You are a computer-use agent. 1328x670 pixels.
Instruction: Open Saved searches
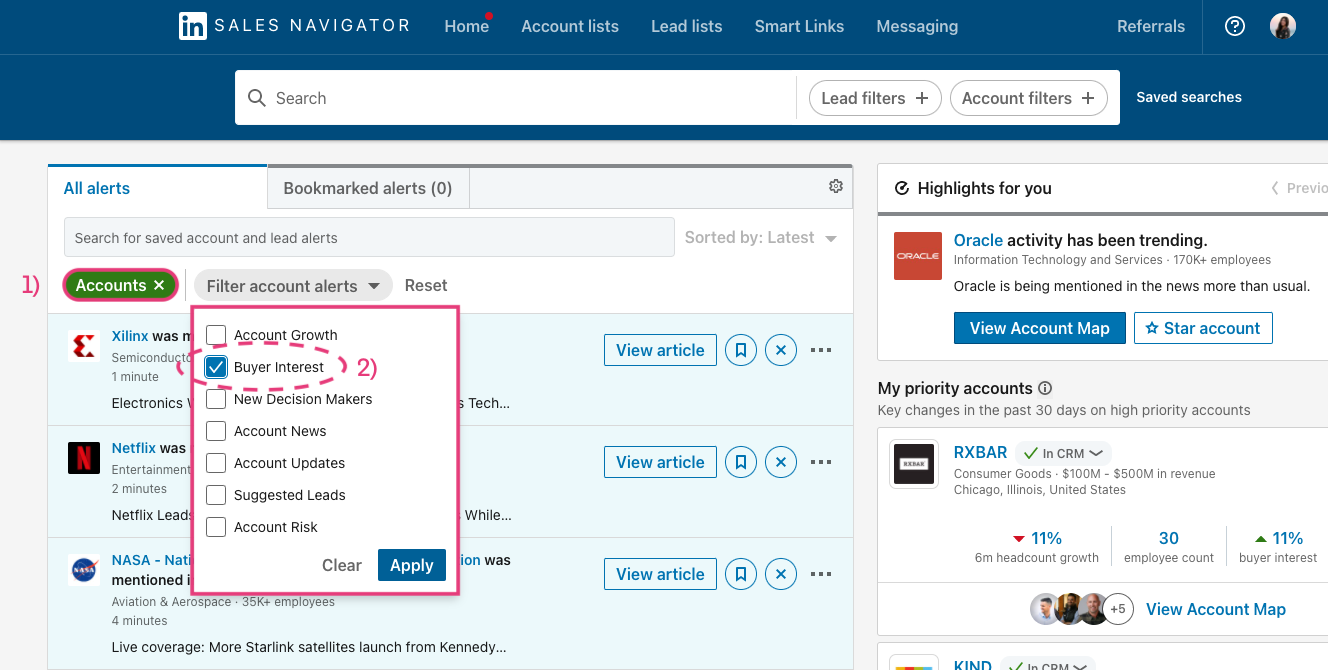click(1189, 97)
